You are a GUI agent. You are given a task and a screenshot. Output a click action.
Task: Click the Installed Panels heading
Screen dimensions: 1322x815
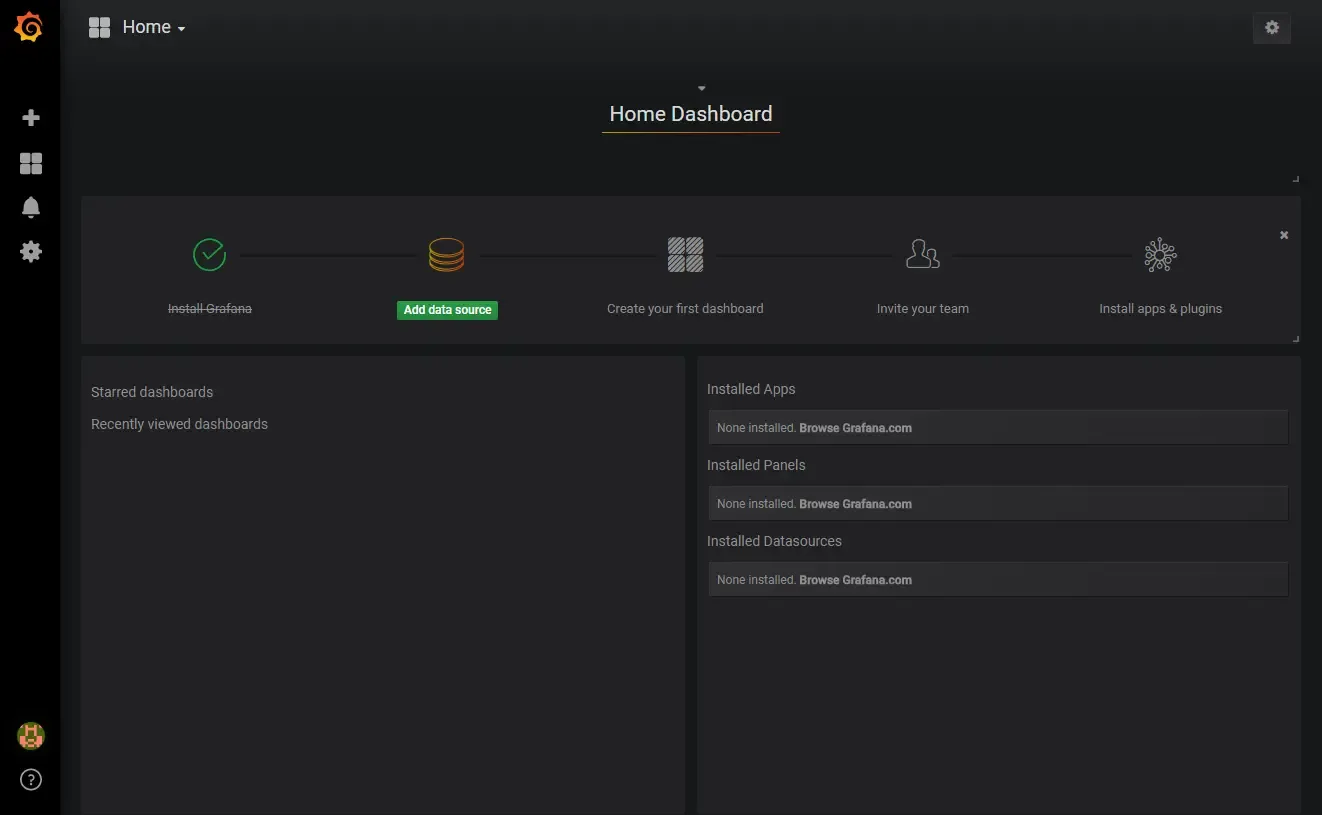click(x=756, y=465)
